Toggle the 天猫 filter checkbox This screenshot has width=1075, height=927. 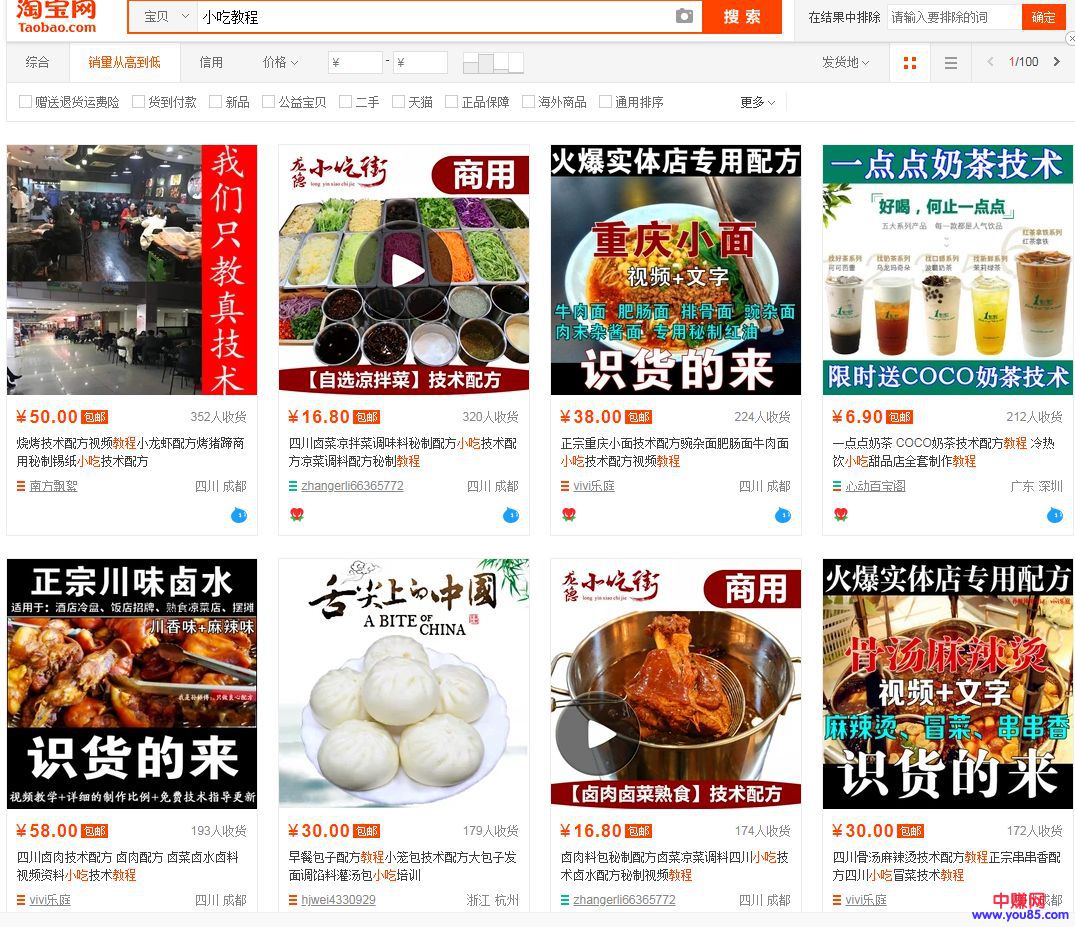pyautogui.click(x=398, y=102)
